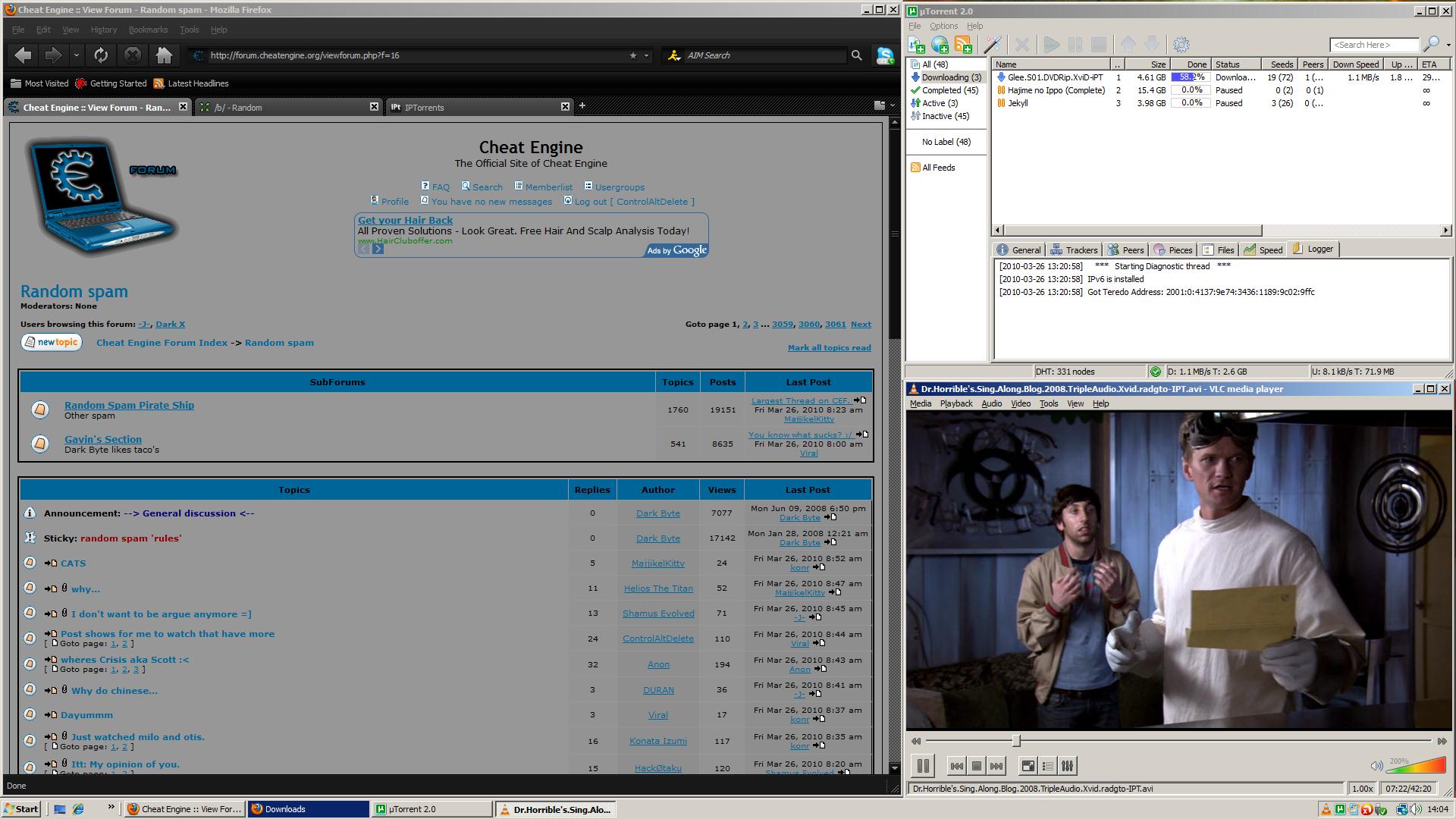This screenshot has height=819, width=1456.
Task: Add an RSS feed in µTorrent
Action: (x=965, y=44)
